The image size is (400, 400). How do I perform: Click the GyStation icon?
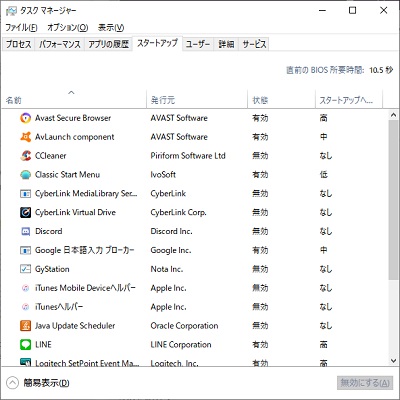click(x=25, y=269)
